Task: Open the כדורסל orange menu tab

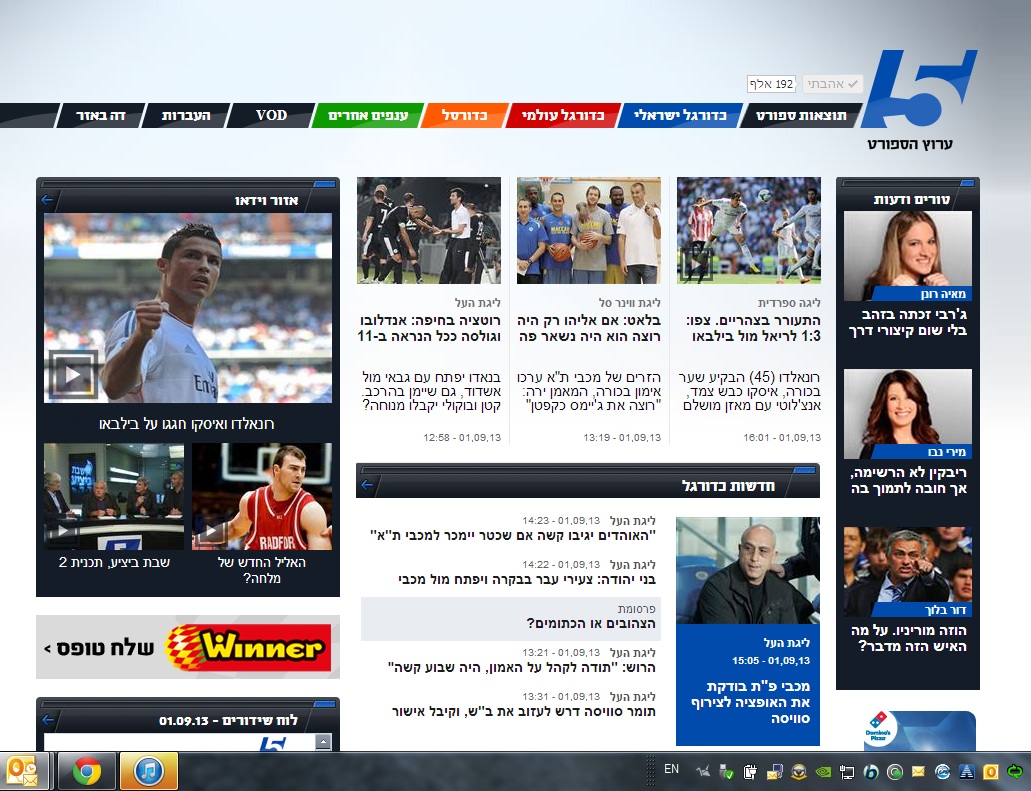Action: pos(464,116)
